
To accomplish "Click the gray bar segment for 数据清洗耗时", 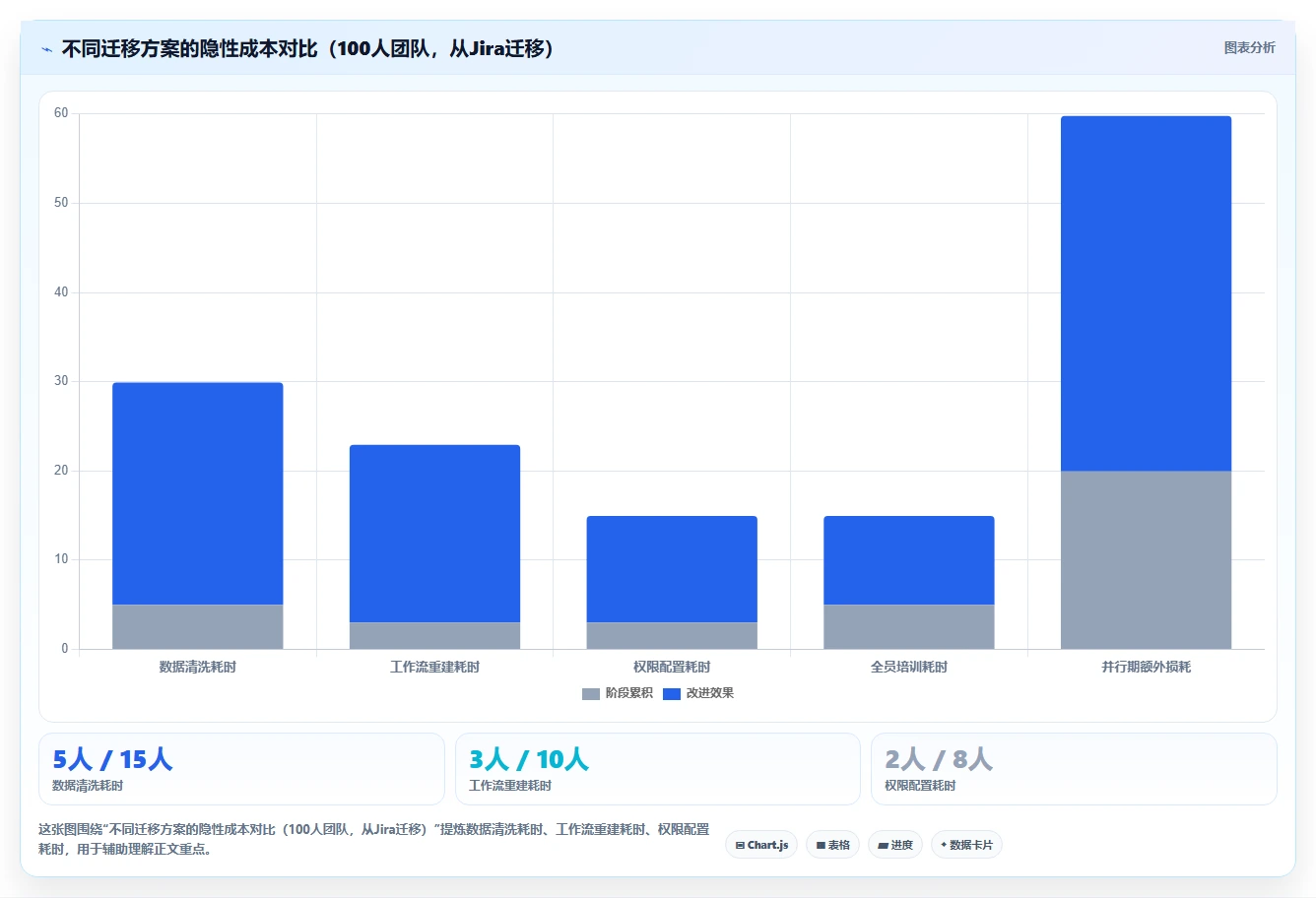I will pos(198,627).
